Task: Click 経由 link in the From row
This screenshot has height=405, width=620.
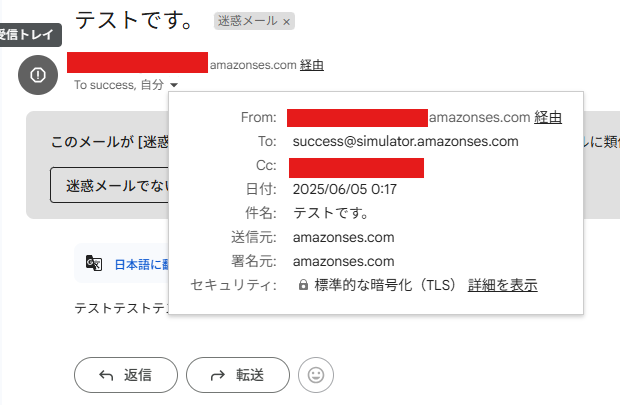Action: point(548,117)
